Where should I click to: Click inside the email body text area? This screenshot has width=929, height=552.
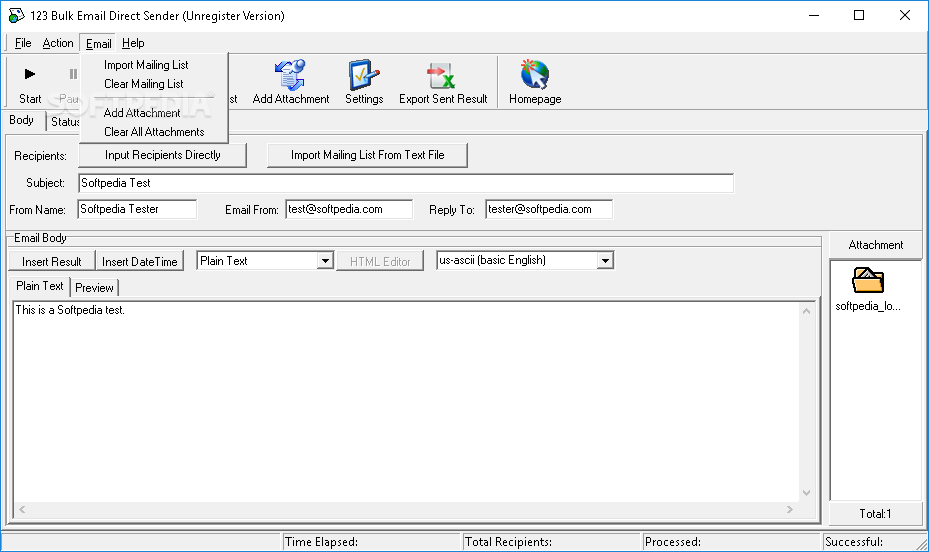406,402
